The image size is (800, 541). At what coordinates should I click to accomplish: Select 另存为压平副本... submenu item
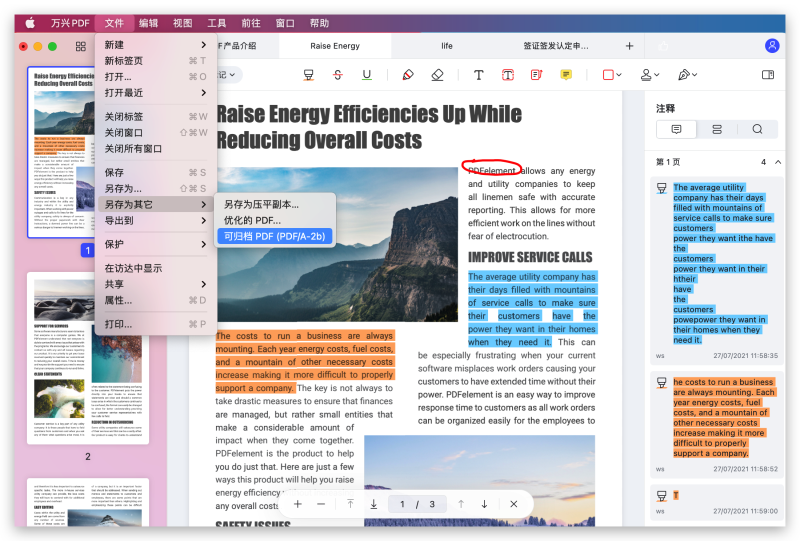coord(274,205)
